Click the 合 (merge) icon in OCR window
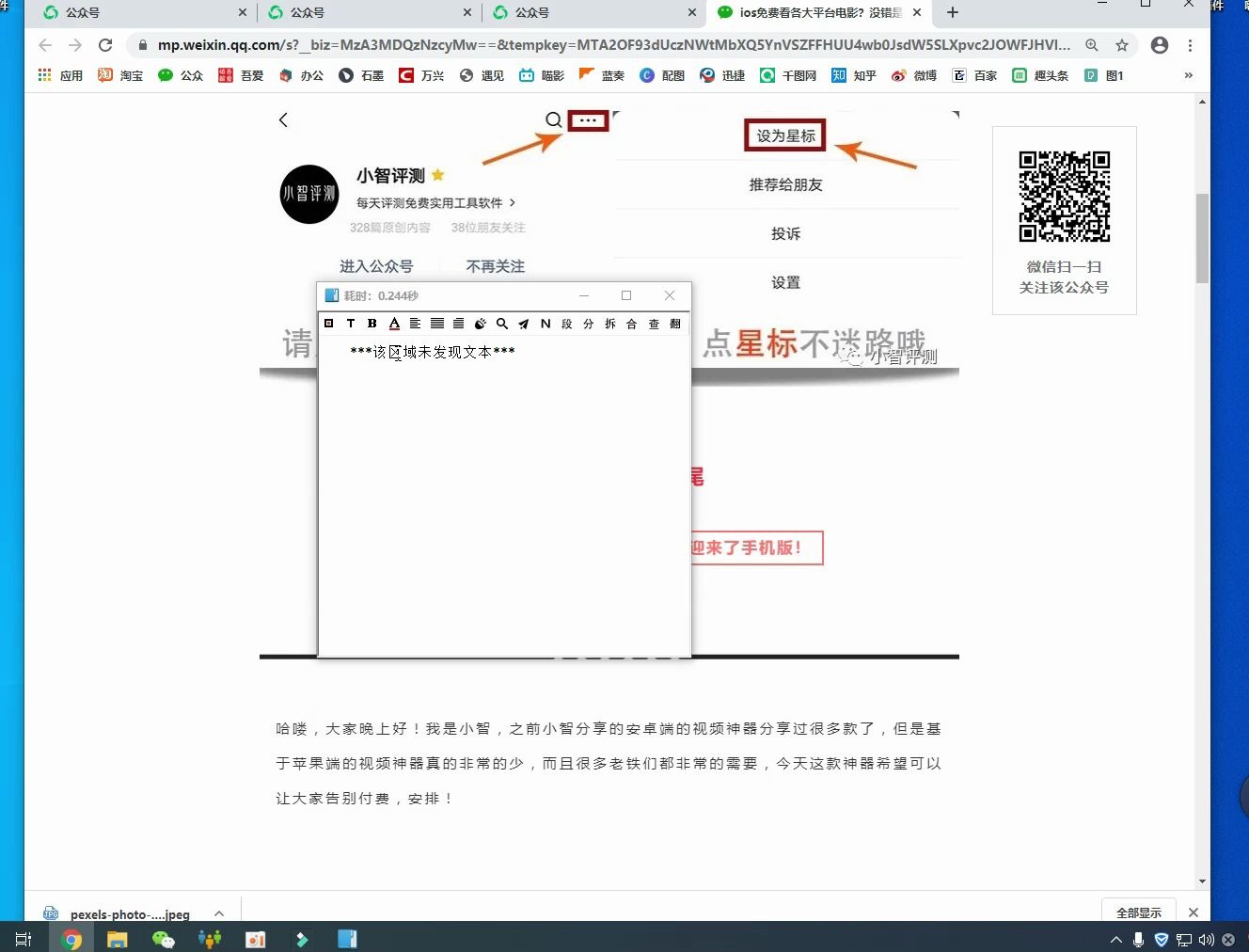Viewport: 1249px width, 952px height. (x=632, y=324)
